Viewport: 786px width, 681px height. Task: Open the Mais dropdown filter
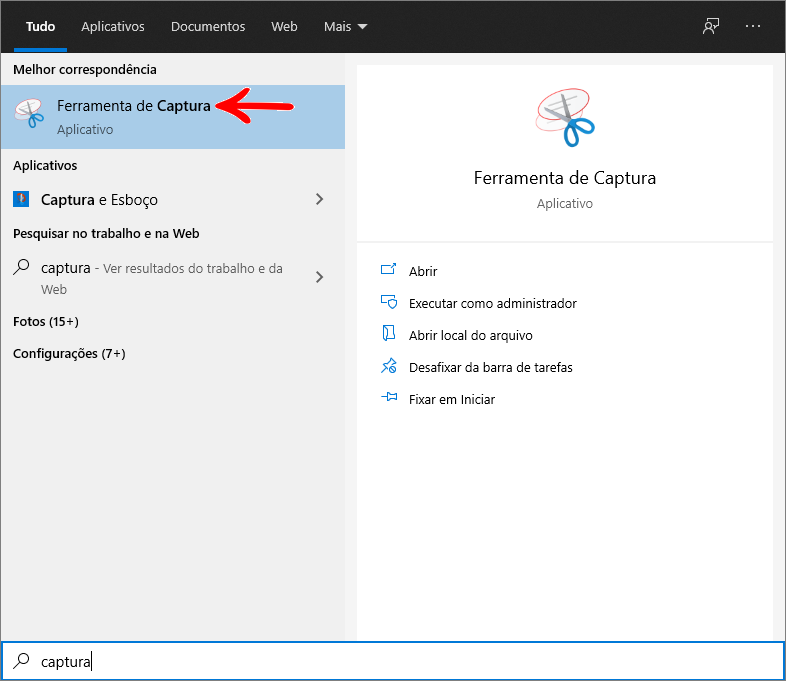click(x=345, y=27)
